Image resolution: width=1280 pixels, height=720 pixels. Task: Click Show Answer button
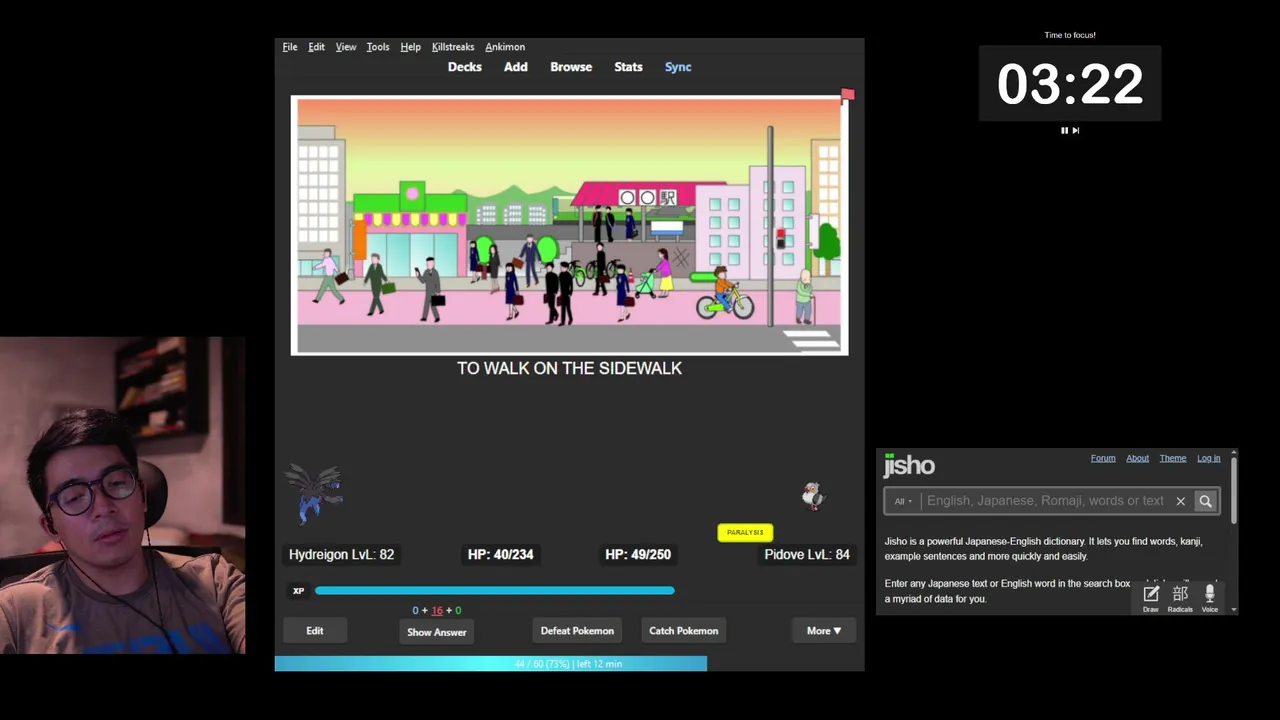[x=437, y=632]
